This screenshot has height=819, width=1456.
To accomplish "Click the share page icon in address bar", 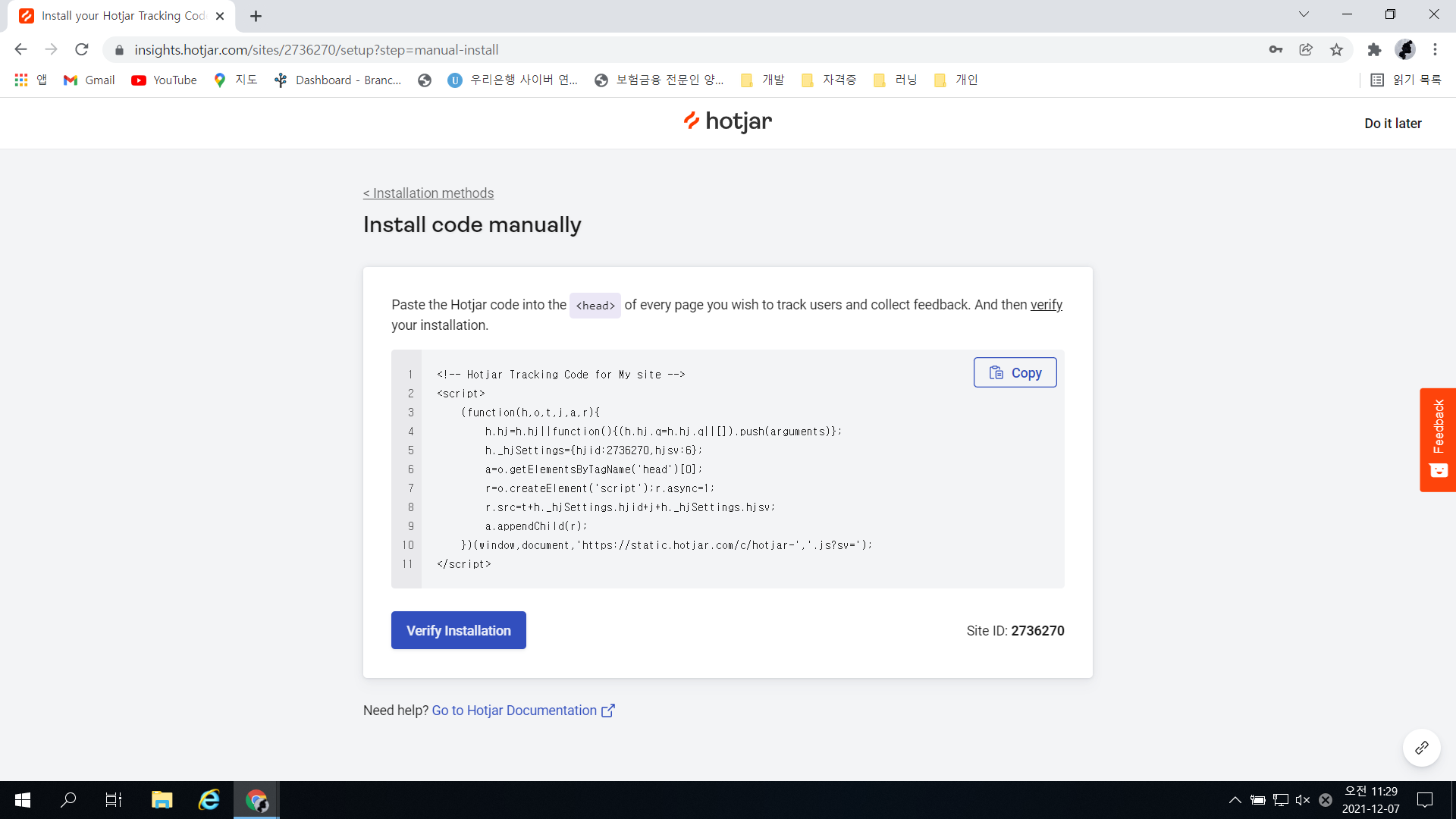I will click(x=1306, y=50).
